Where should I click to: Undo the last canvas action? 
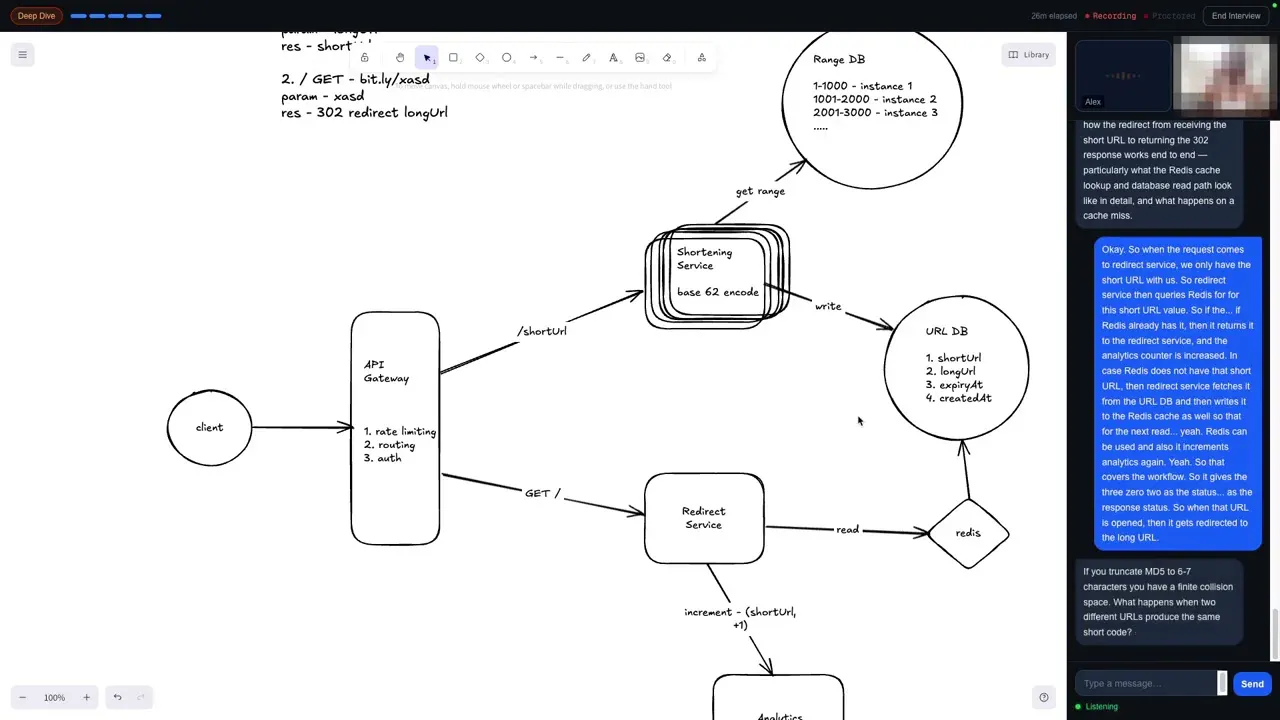pyautogui.click(x=117, y=697)
